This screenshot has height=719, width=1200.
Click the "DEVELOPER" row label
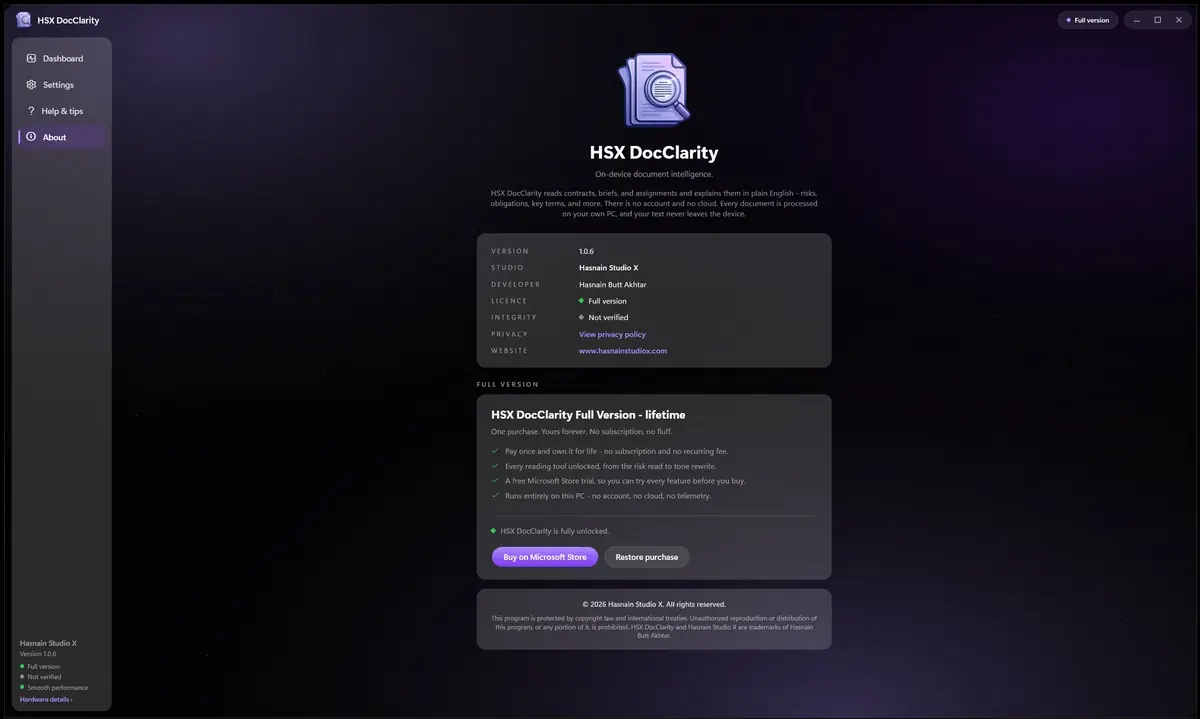pyautogui.click(x=516, y=284)
